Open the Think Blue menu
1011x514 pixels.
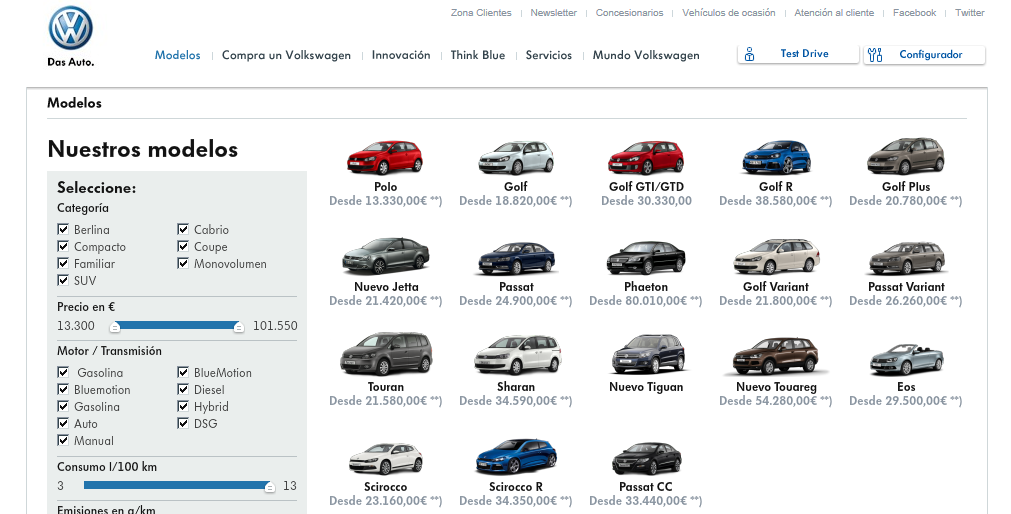click(478, 55)
